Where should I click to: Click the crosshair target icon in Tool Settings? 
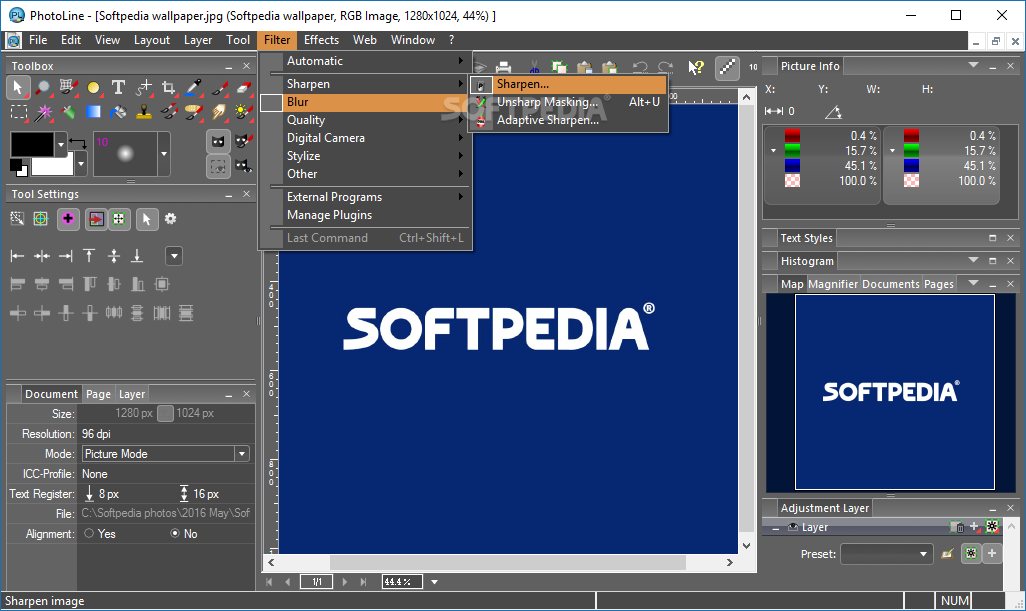pyautogui.click(x=41, y=218)
